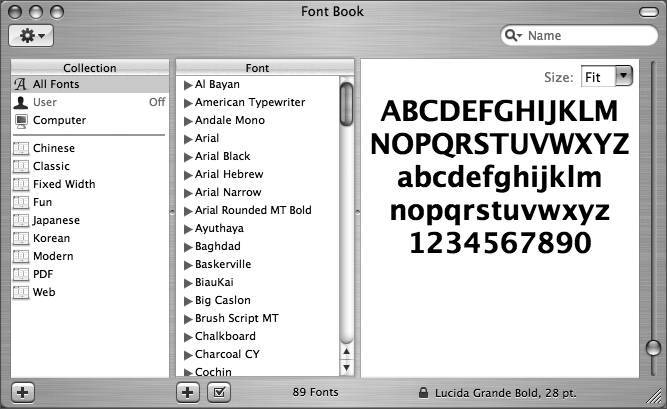Viewport: 667px width, 409px height.
Task: Expand the American Typewriter font family
Action: [x=188, y=103]
